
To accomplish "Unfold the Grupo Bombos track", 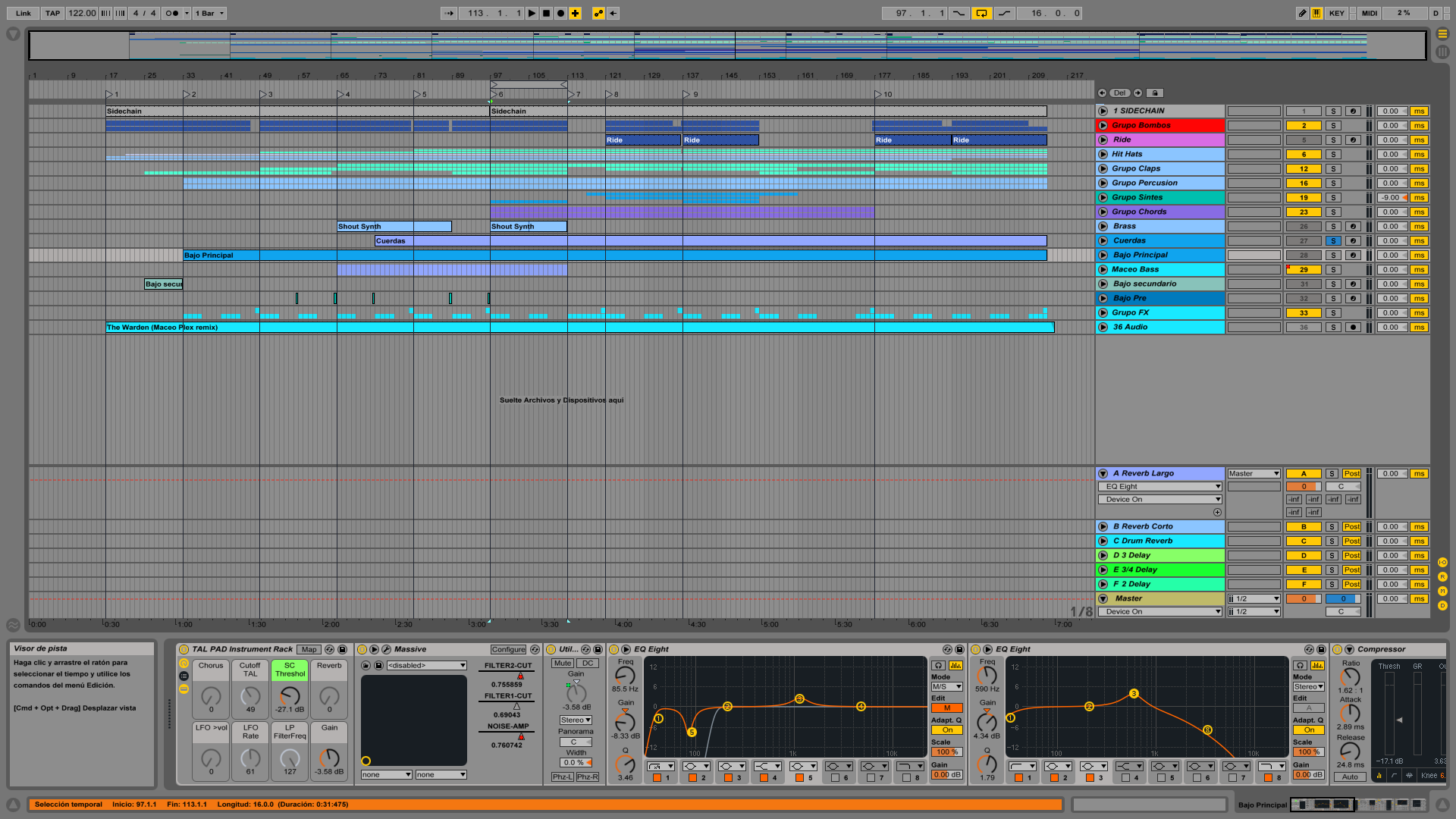I will tap(1103, 125).
